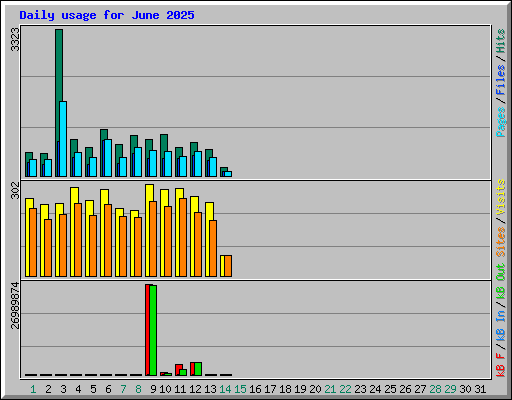Select the red kB bar for day 9

(148, 330)
